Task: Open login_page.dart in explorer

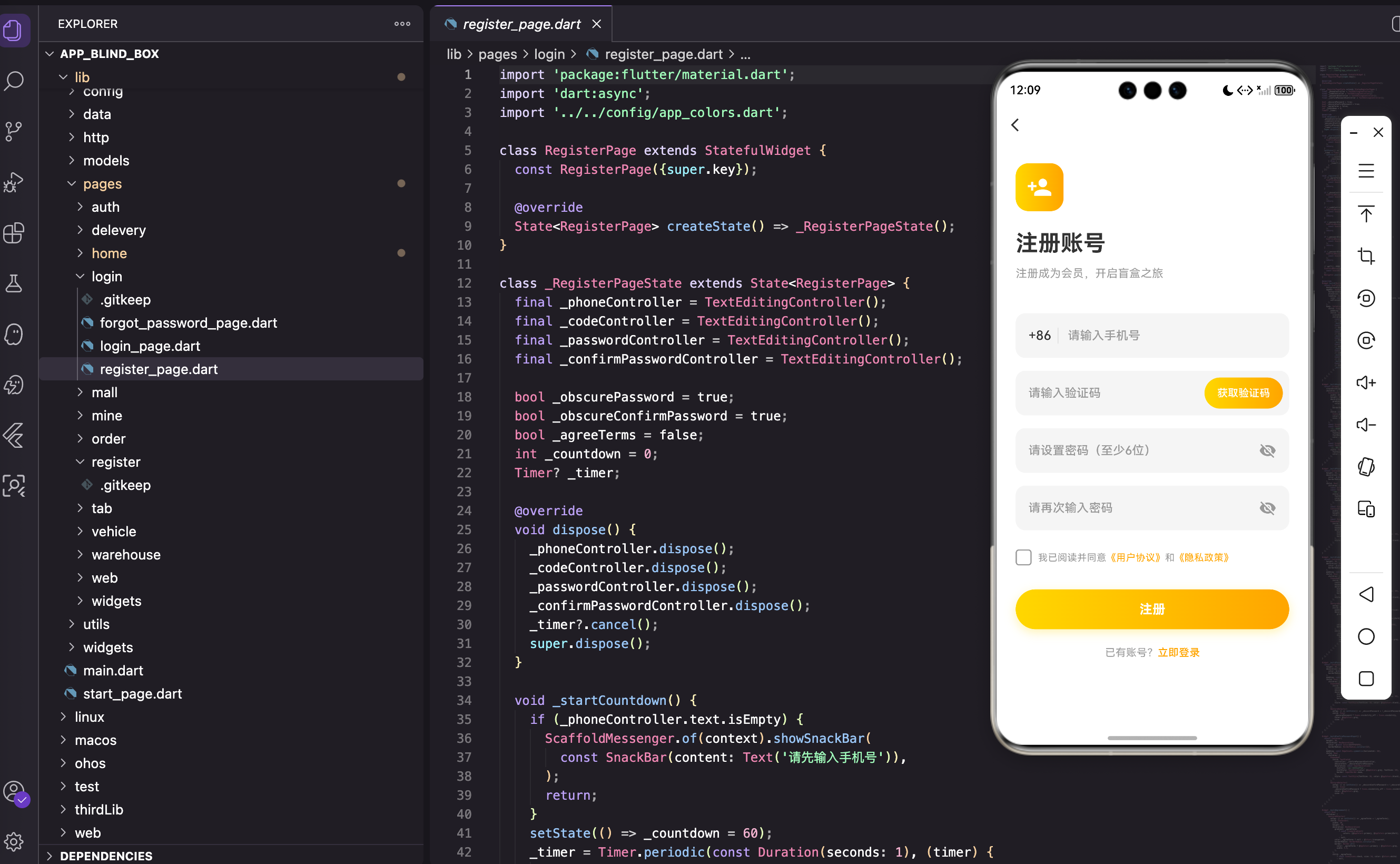Action: 150,346
